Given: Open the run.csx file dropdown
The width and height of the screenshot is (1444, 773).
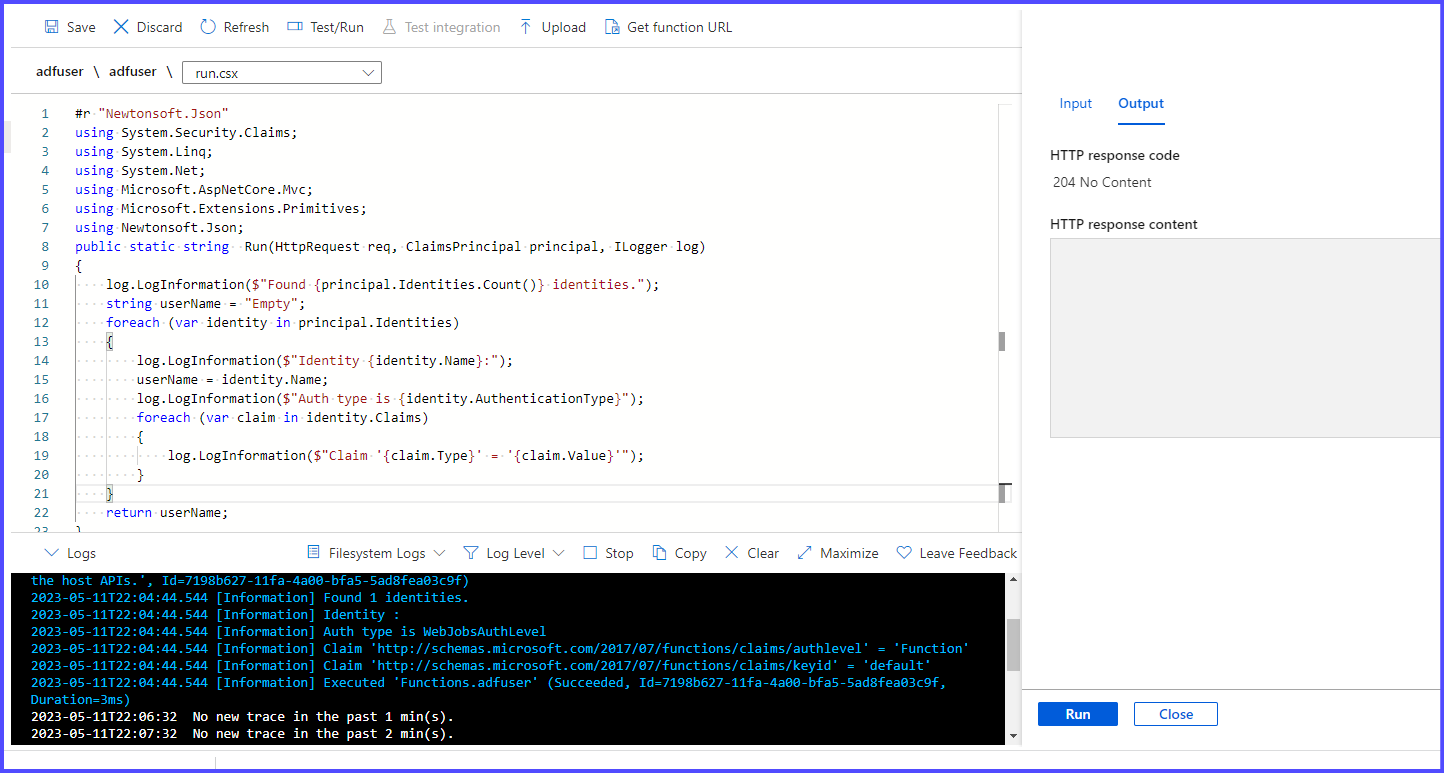Looking at the screenshot, I should (x=282, y=73).
